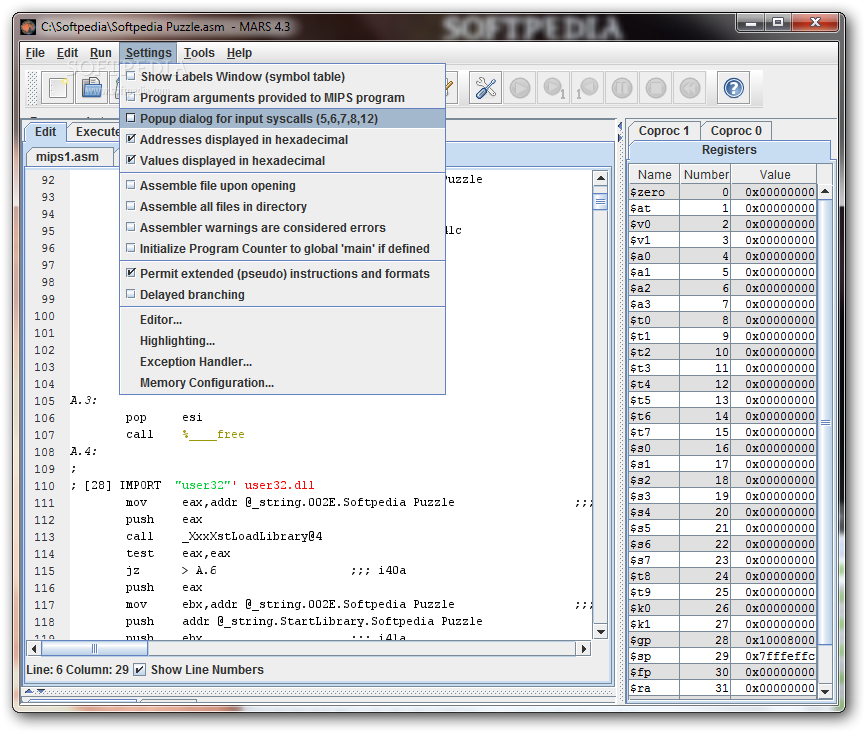866x733 pixels.
Task: Click the New file toolbar icon
Action: pyautogui.click(x=58, y=88)
